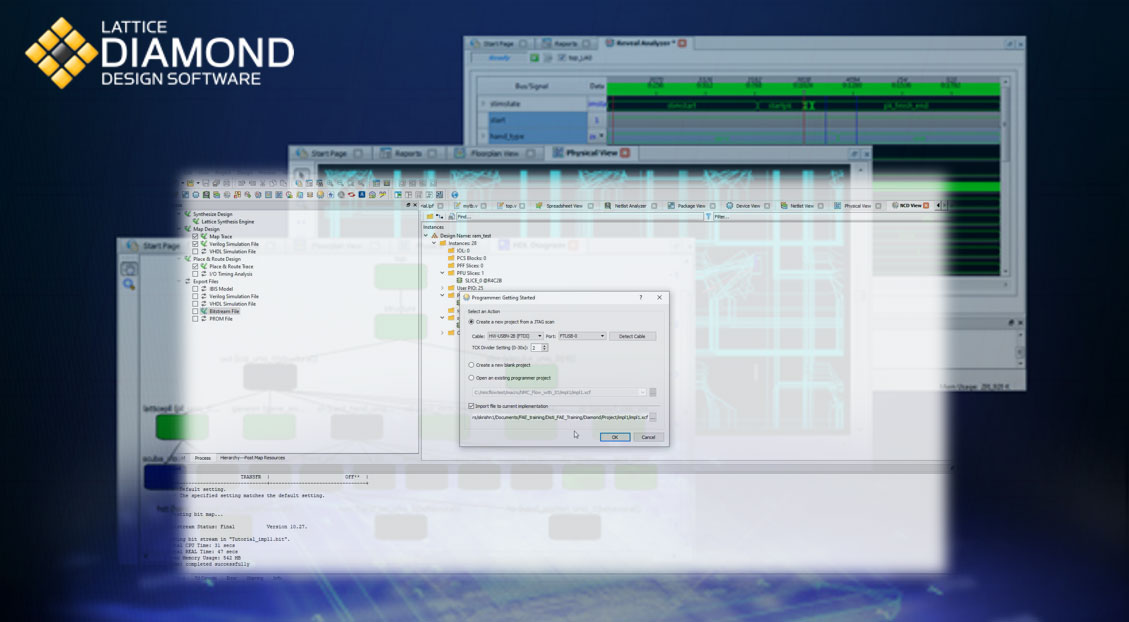The width and height of the screenshot is (1129, 622).
Task: Click the warning icon beside Design Name: ram_test
Action: coord(435,235)
